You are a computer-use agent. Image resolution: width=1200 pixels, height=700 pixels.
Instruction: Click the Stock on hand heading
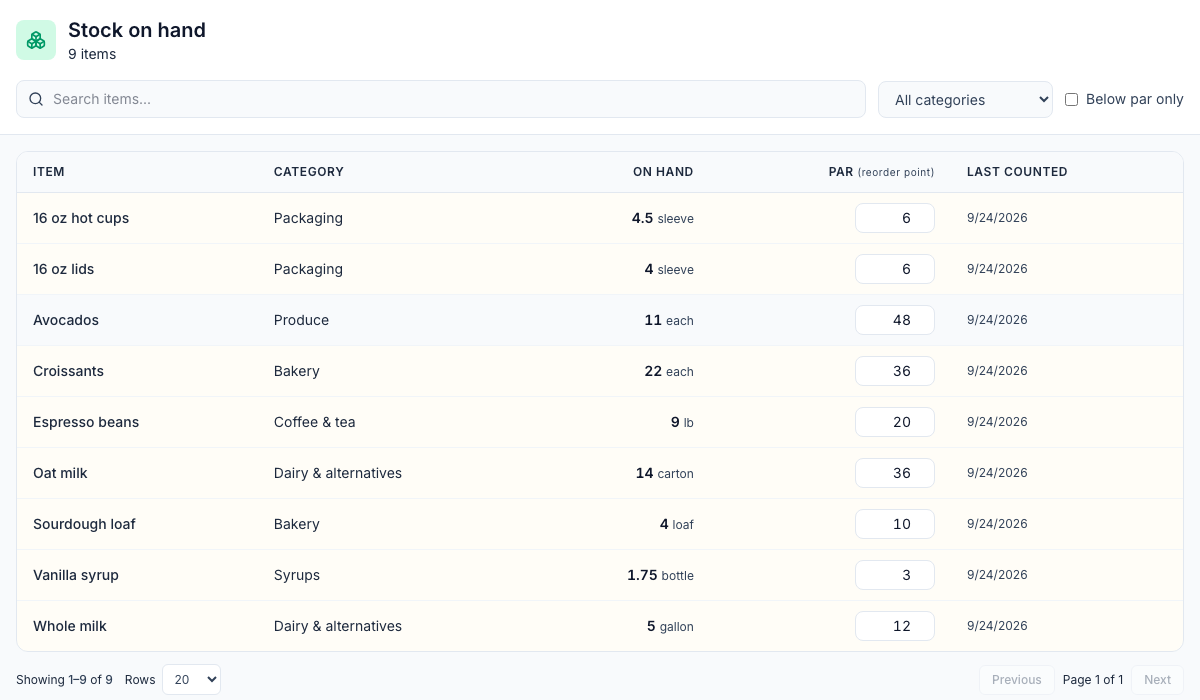pyautogui.click(x=137, y=30)
